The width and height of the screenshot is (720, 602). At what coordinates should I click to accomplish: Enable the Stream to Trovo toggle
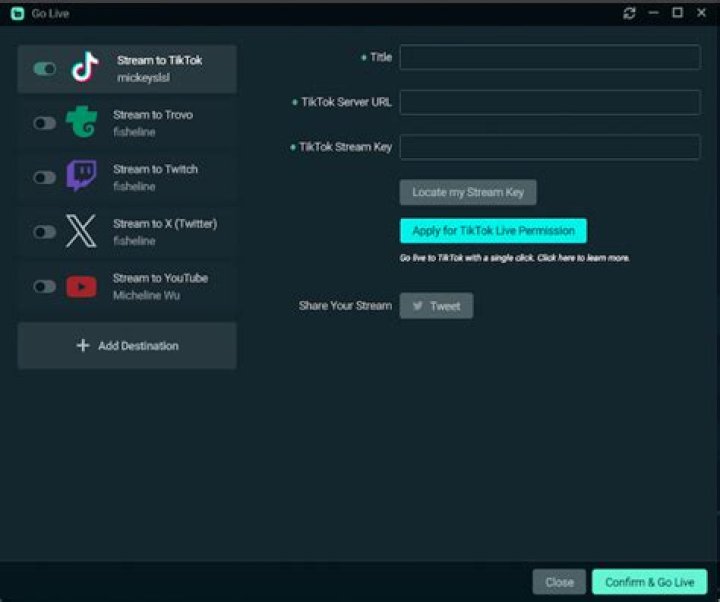coord(45,123)
